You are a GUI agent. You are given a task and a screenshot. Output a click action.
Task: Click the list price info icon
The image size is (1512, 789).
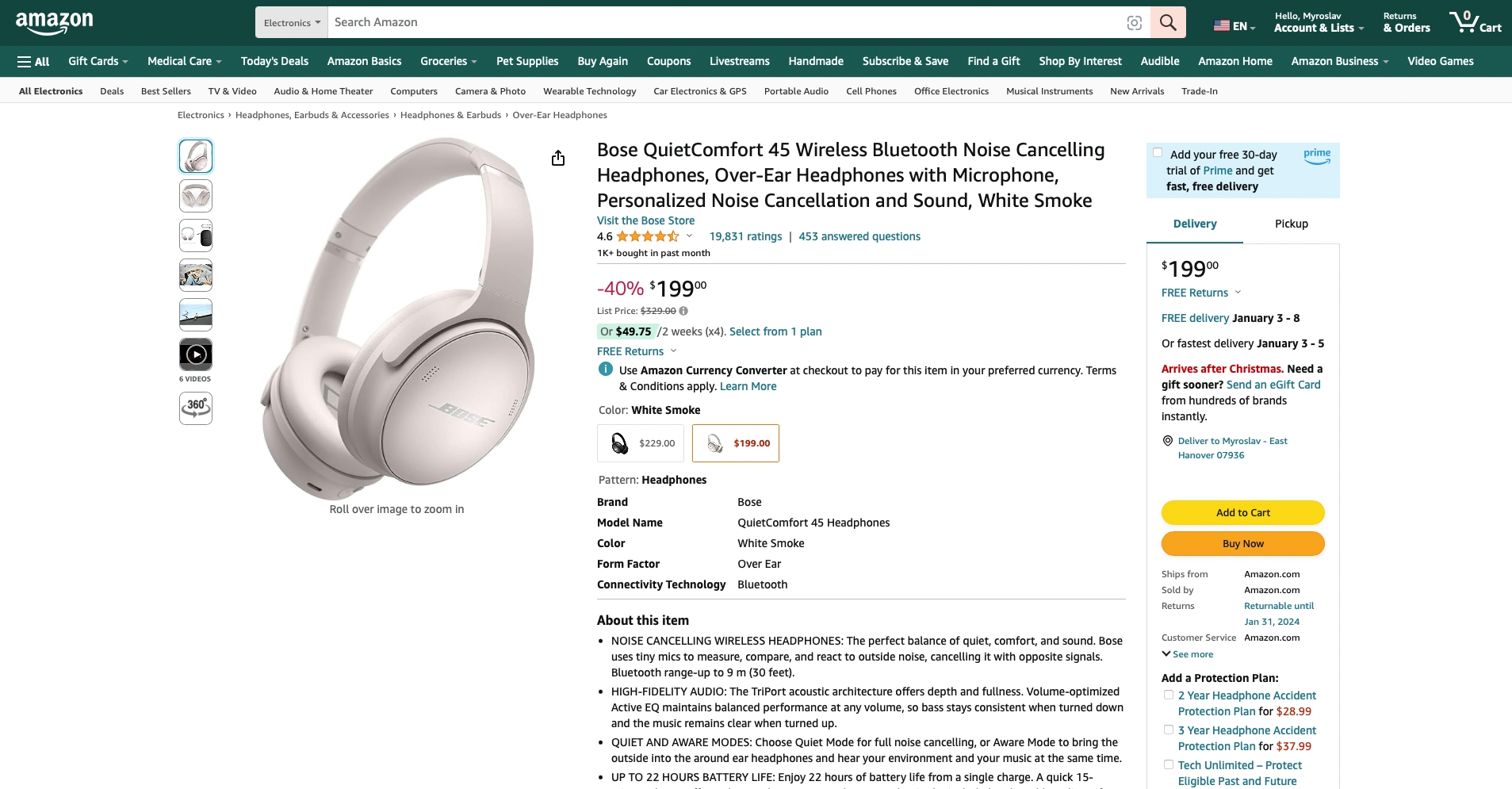click(683, 311)
